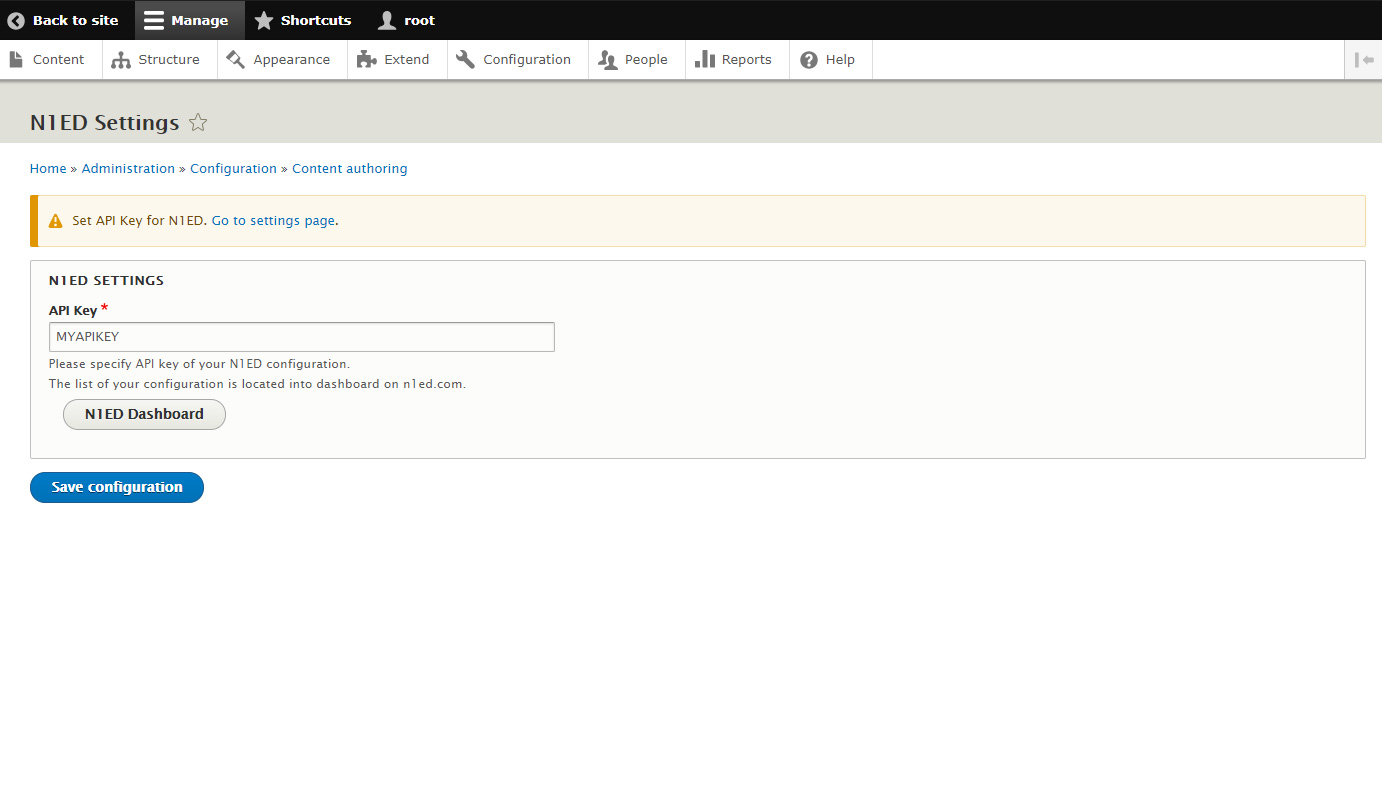Click the N1ED Settings page title
This screenshot has height=800, width=1382.
click(105, 122)
